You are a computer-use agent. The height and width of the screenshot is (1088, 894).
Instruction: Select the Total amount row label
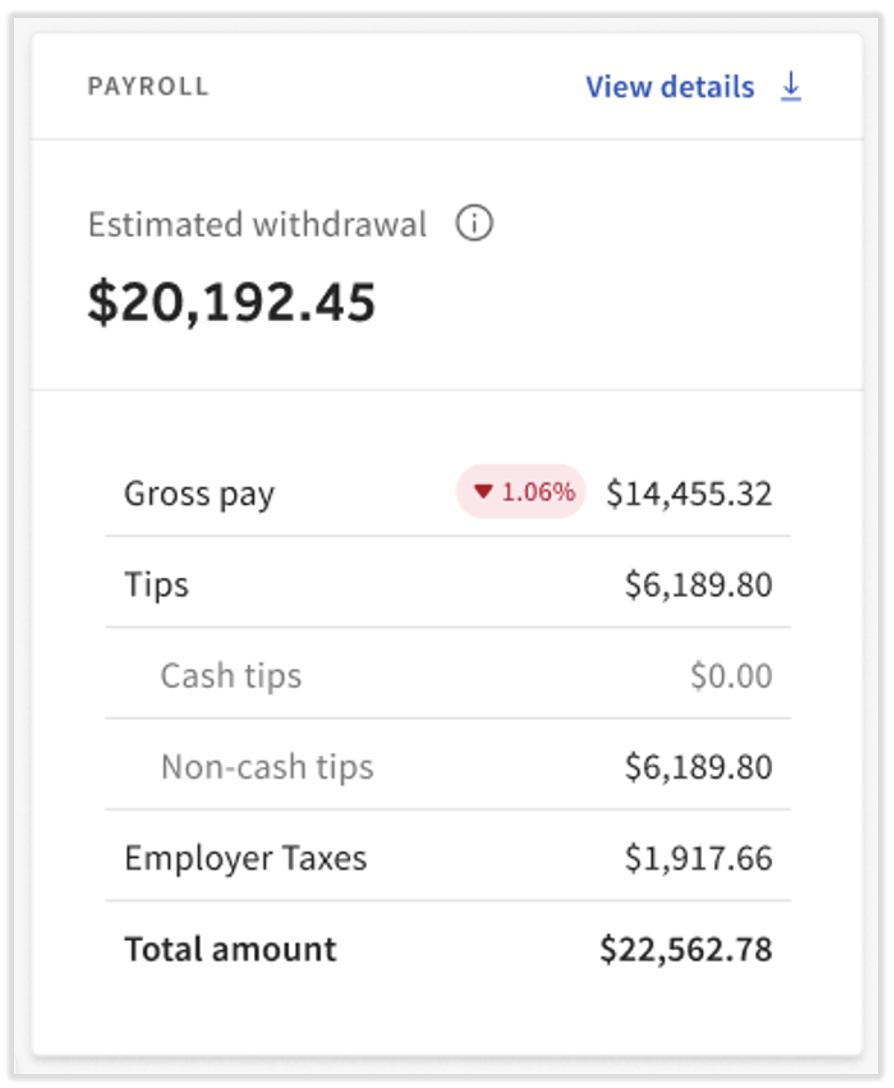click(230, 949)
